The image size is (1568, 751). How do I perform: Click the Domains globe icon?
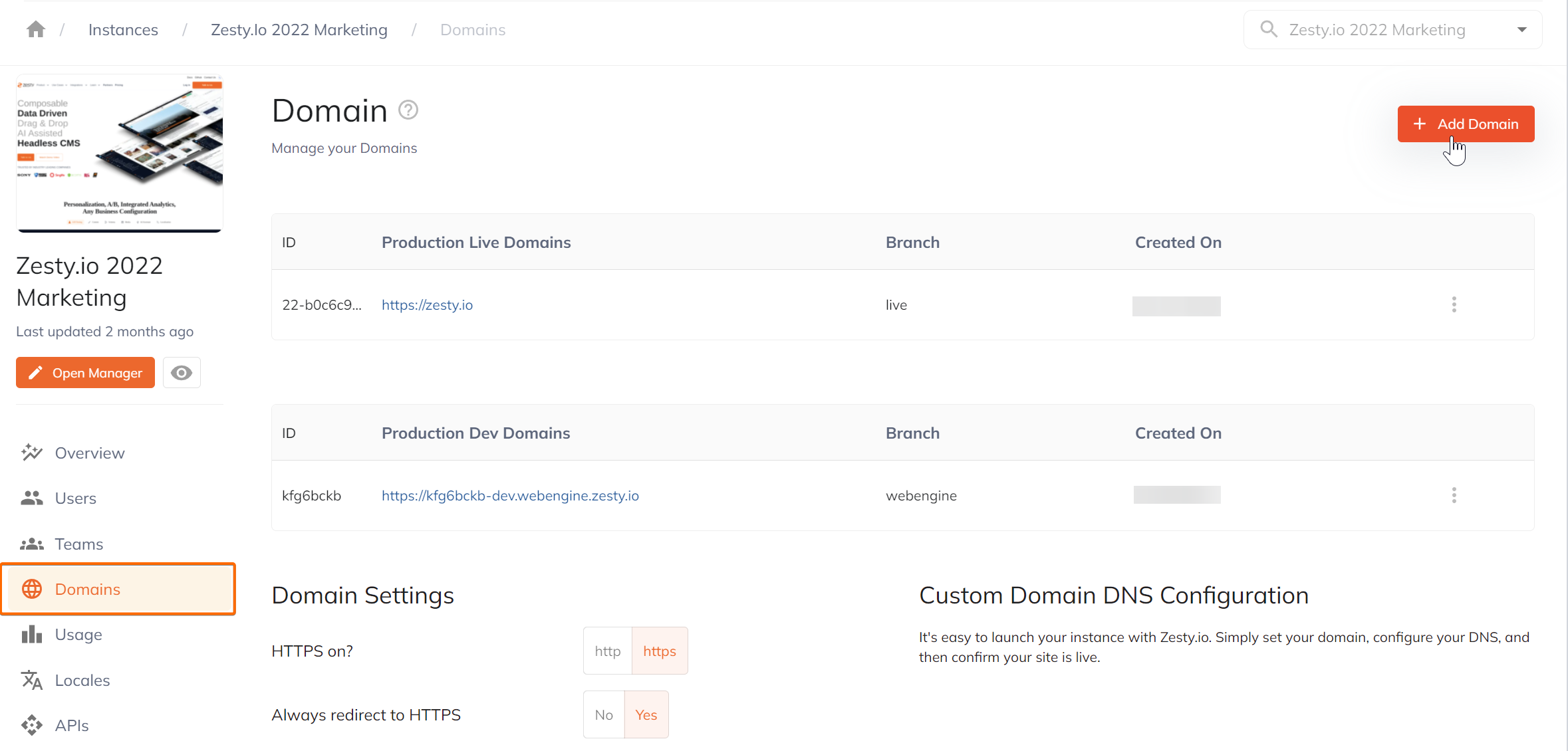click(x=32, y=589)
